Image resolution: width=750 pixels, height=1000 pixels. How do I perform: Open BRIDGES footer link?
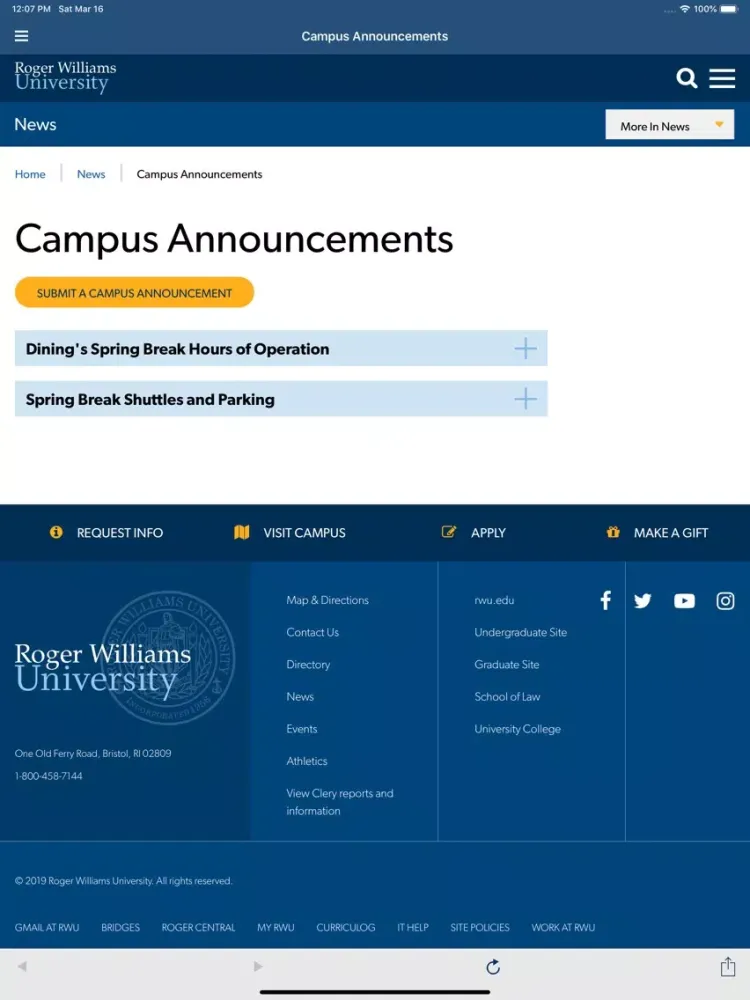(x=121, y=927)
